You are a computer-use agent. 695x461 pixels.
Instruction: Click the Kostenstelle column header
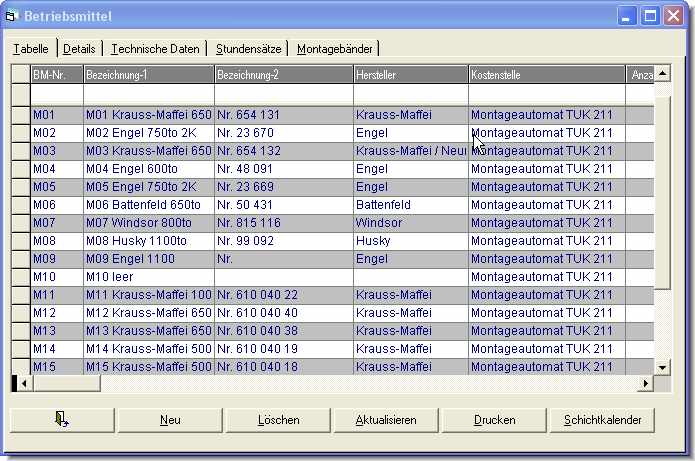pos(545,75)
